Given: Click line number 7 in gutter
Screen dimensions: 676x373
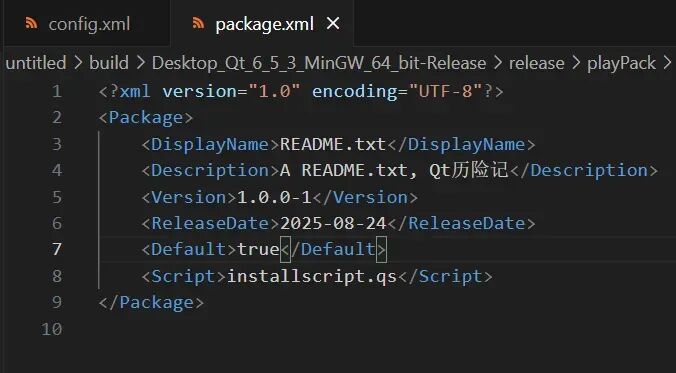Looking at the screenshot, I should (x=57, y=249).
